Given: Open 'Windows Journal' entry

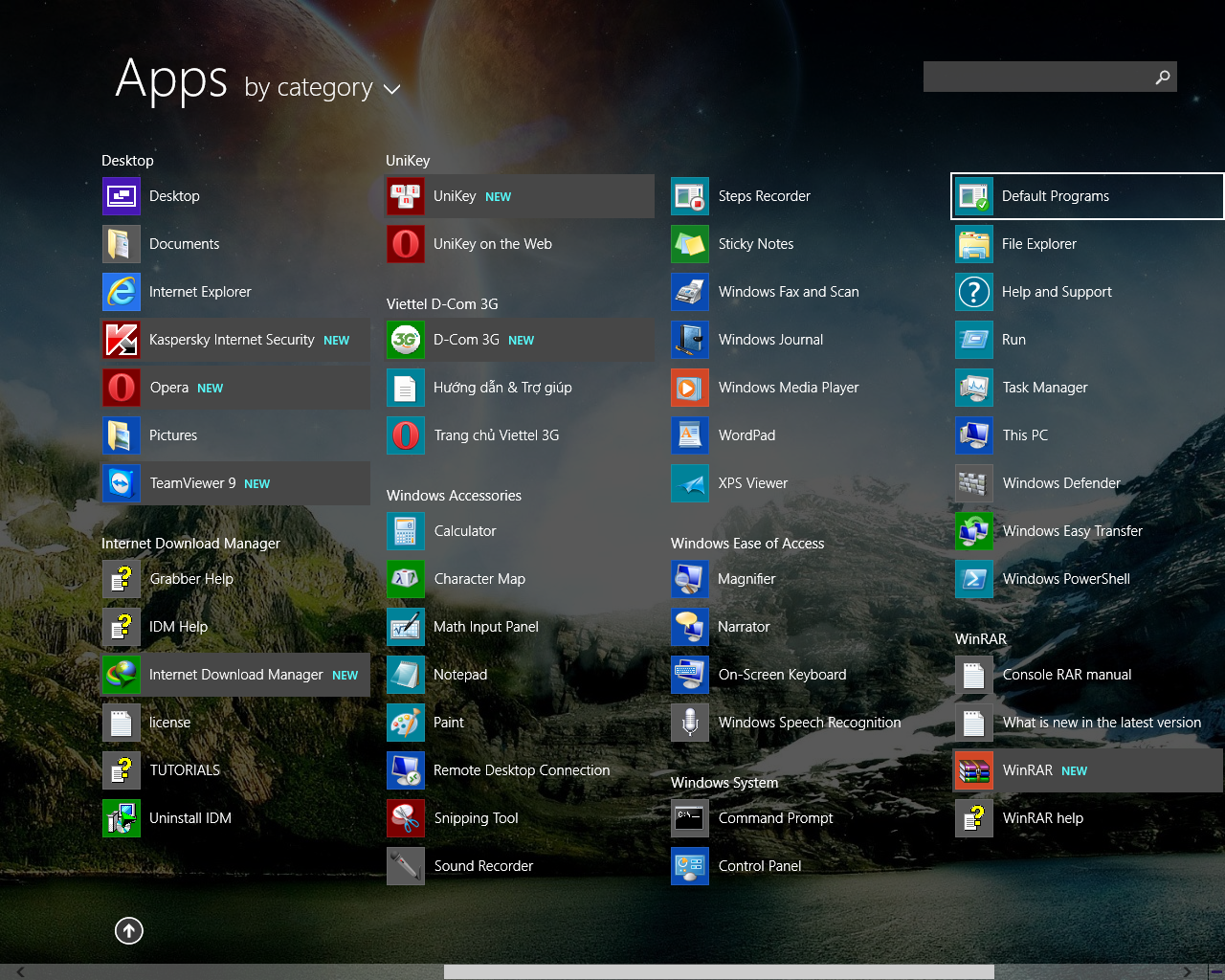Looking at the screenshot, I should coord(805,340).
